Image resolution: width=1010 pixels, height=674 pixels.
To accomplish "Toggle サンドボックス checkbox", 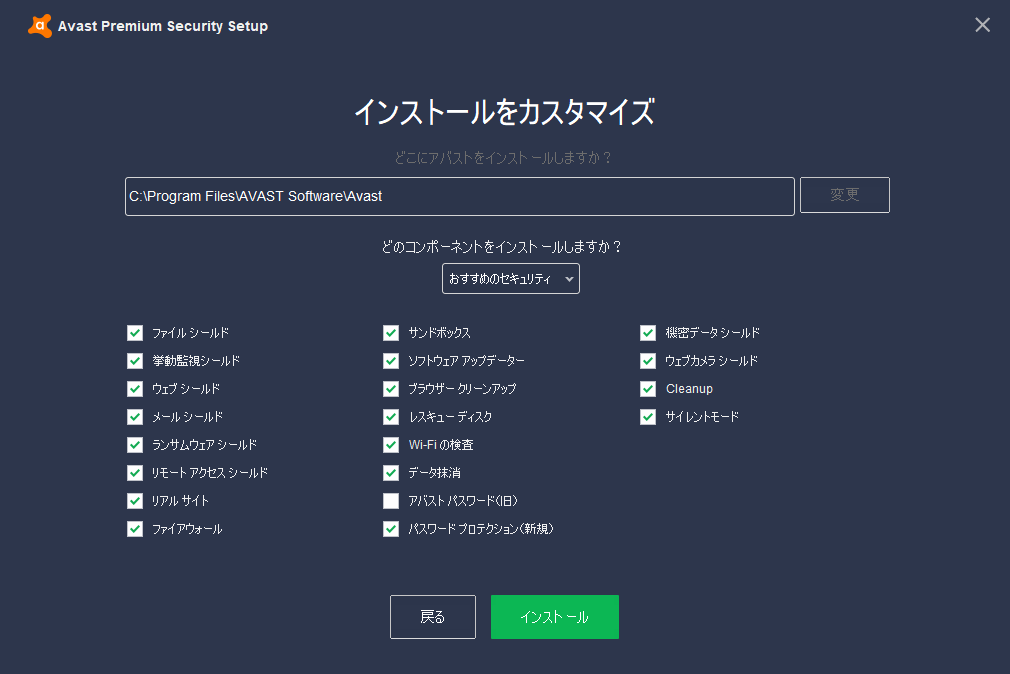I will tap(391, 333).
